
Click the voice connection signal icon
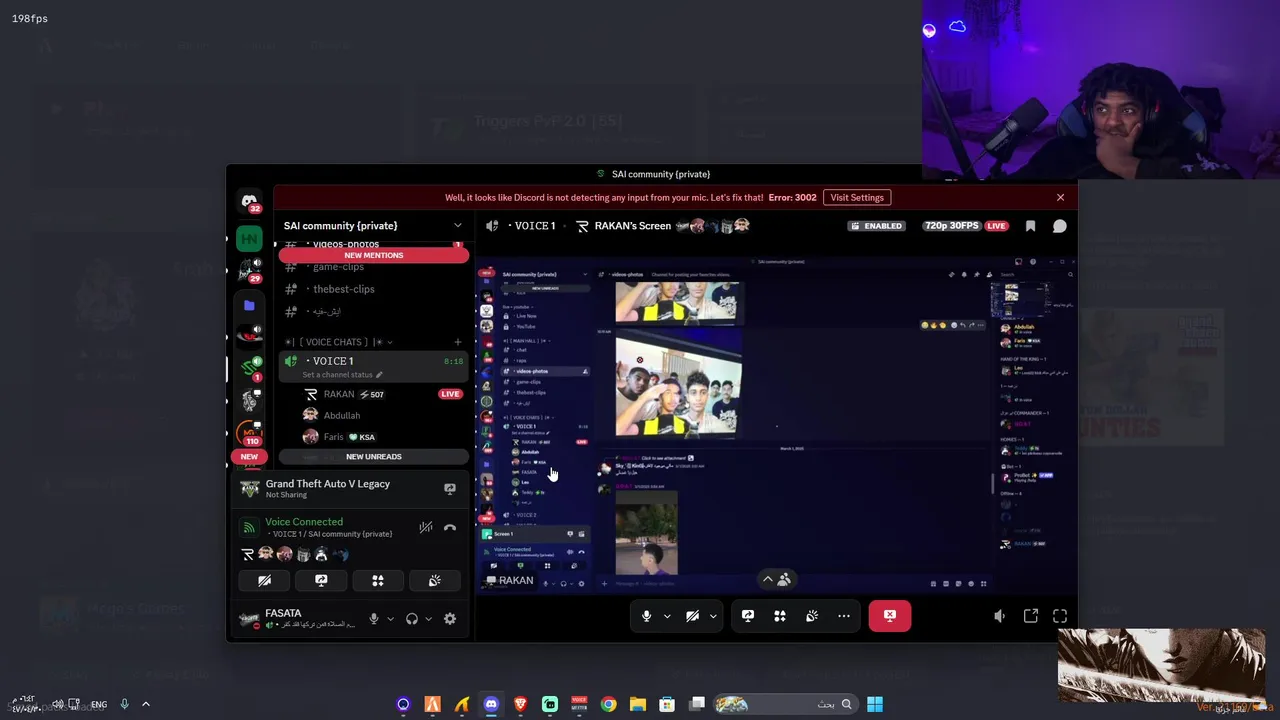[249, 527]
